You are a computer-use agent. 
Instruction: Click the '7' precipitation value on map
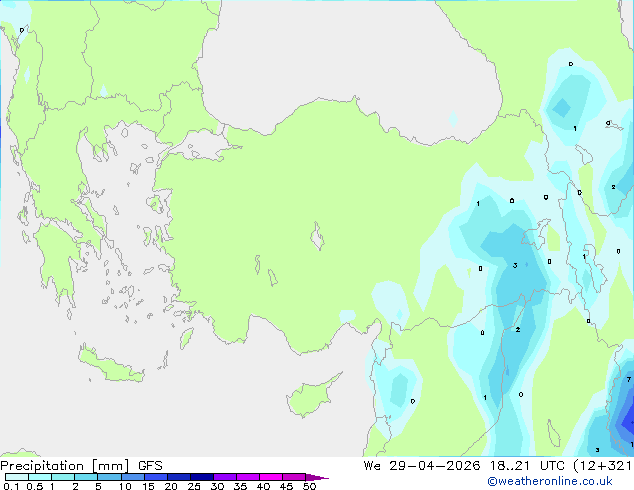click(x=629, y=379)
